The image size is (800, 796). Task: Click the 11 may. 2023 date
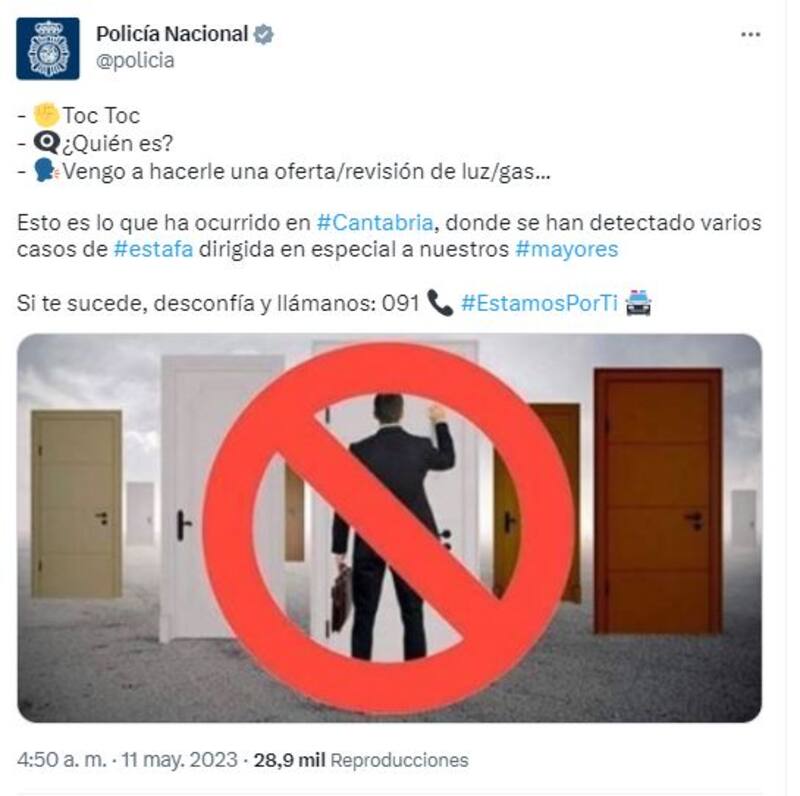click(x=180, y=760)
